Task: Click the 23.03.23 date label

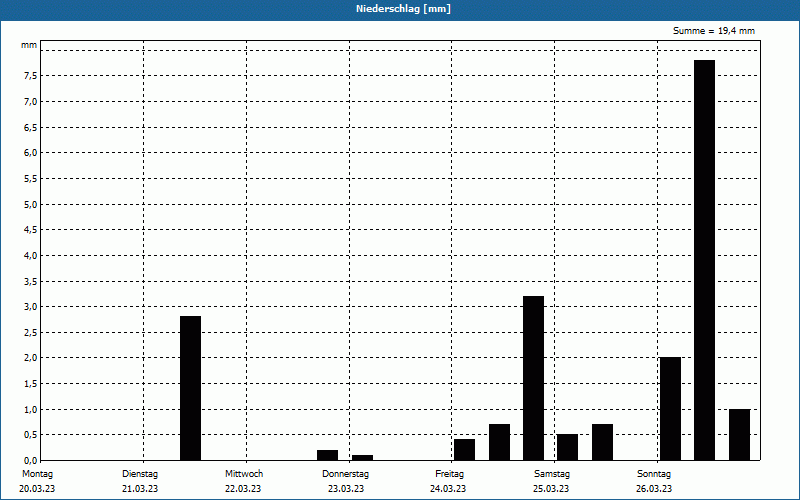Action: tap(346, 489)
